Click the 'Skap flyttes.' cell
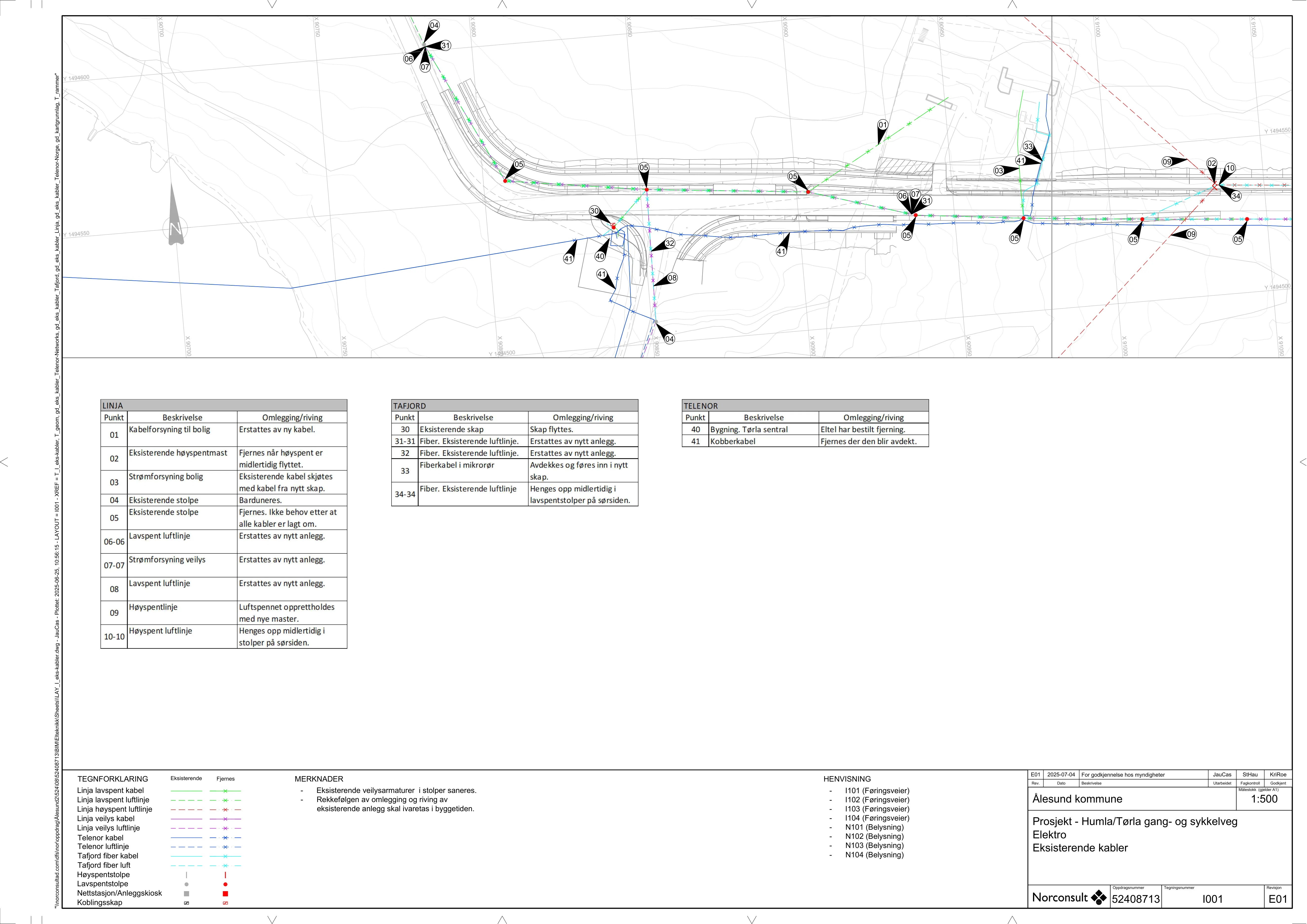 click(583, 429)
